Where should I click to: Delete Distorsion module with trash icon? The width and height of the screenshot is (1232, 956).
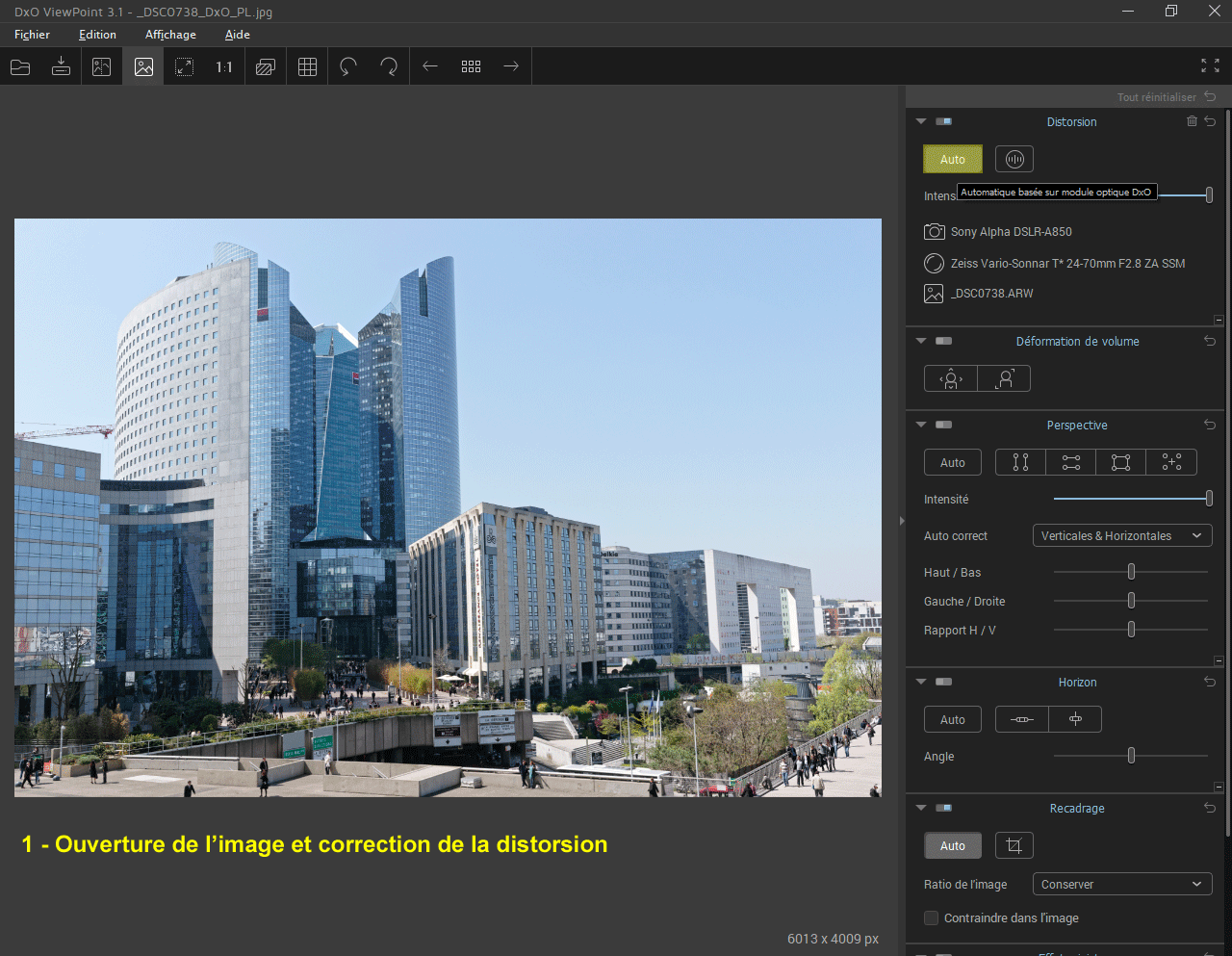(1192, 121)
